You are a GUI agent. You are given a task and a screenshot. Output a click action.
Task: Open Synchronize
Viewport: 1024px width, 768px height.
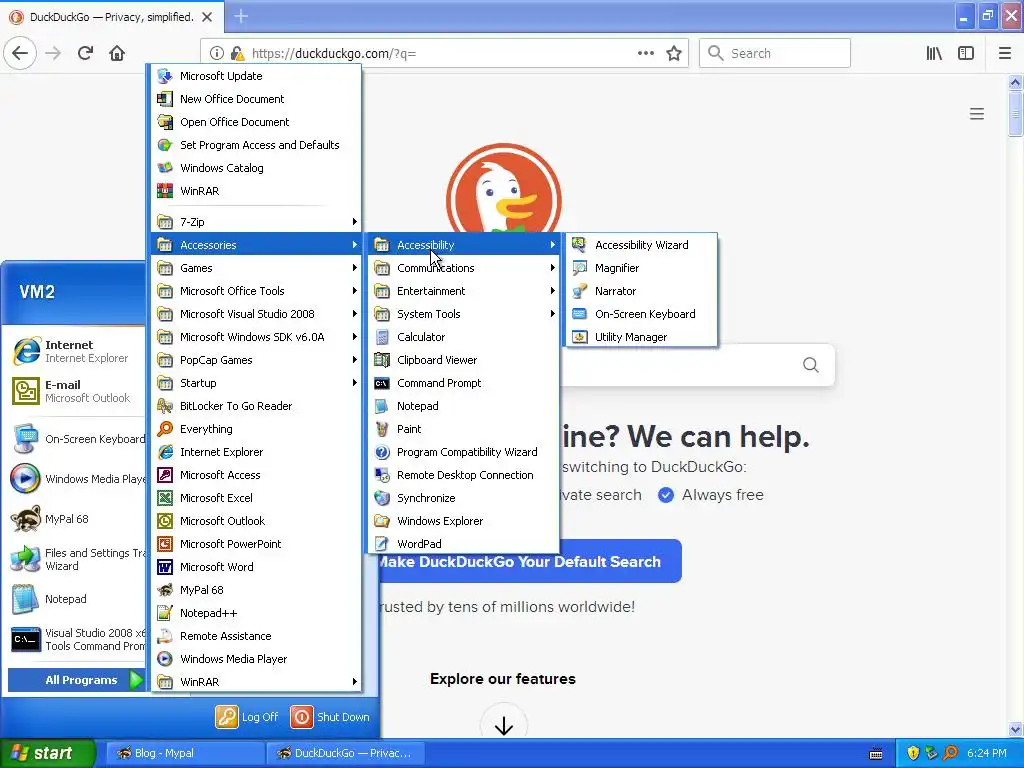(x=463, y=498)
